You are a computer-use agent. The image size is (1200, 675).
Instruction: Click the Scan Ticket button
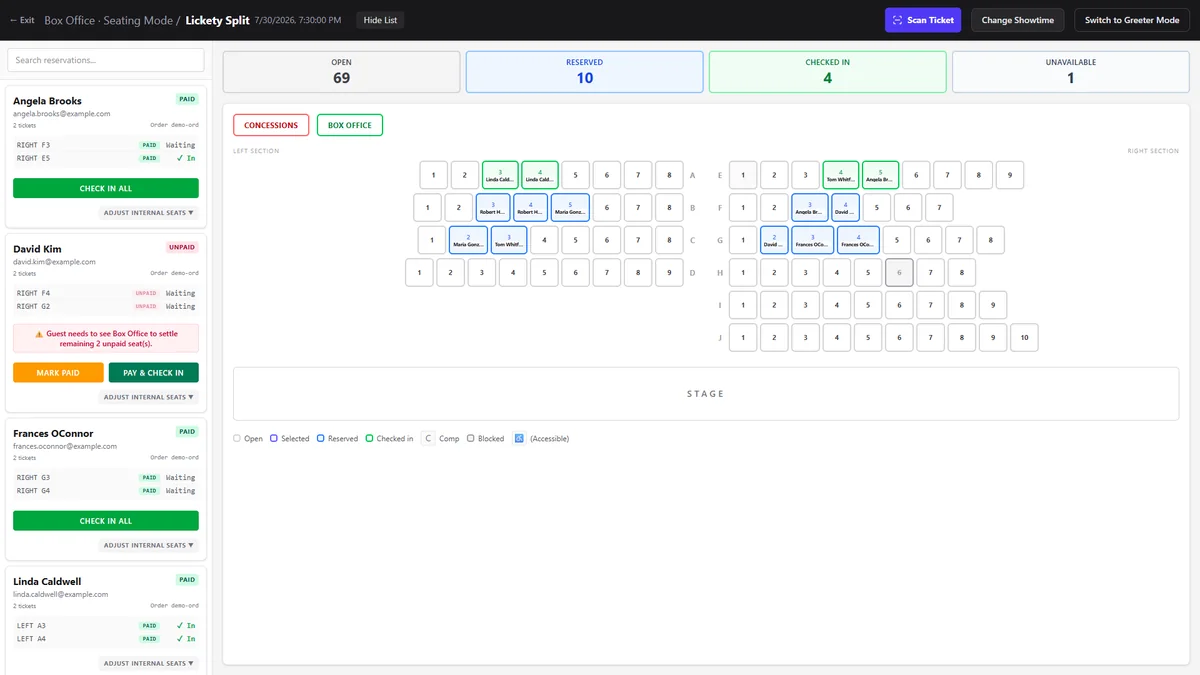pos(923,20)
